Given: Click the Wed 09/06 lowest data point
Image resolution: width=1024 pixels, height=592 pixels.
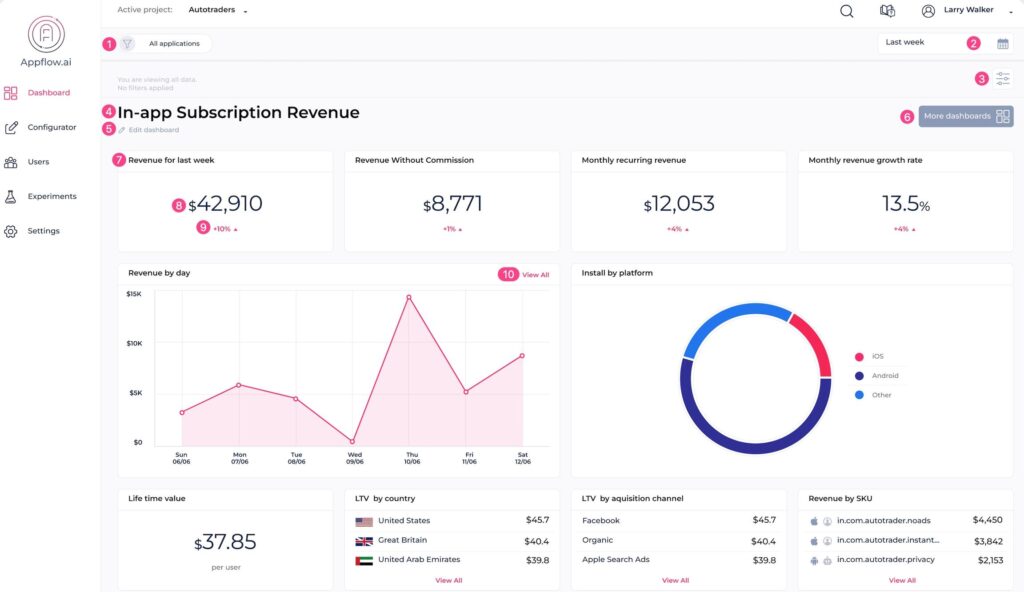Looking at the screenshot, I should pyautogui.click(x=353, y=442).
